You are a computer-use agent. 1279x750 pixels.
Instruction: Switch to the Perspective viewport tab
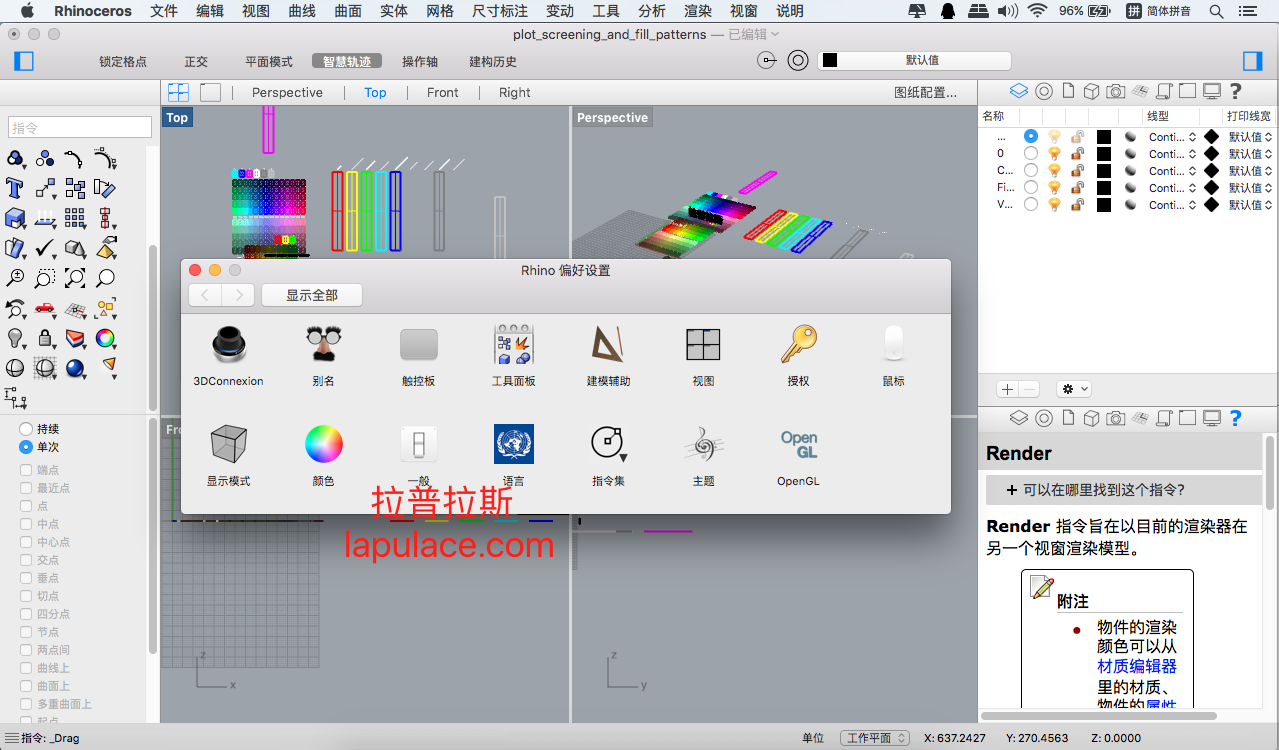click(x=287, y=92)
